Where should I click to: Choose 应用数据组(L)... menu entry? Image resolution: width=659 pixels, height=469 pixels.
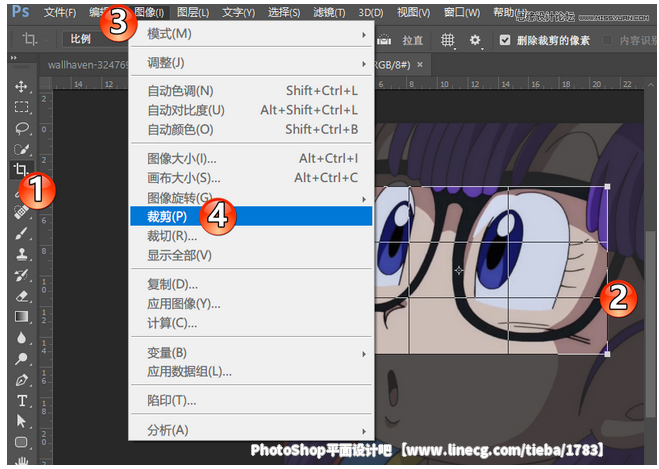tap(251, 372)
